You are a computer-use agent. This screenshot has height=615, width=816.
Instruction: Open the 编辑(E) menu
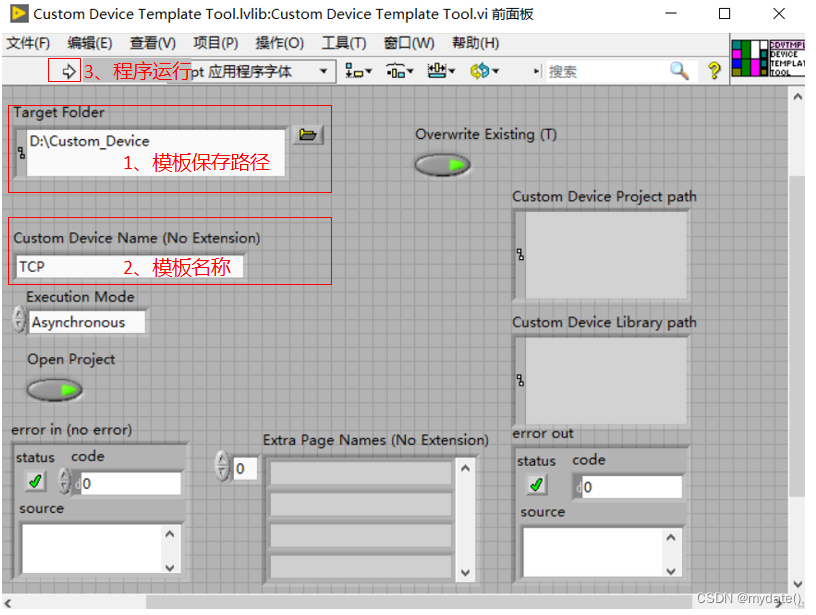tap(90, 43)
